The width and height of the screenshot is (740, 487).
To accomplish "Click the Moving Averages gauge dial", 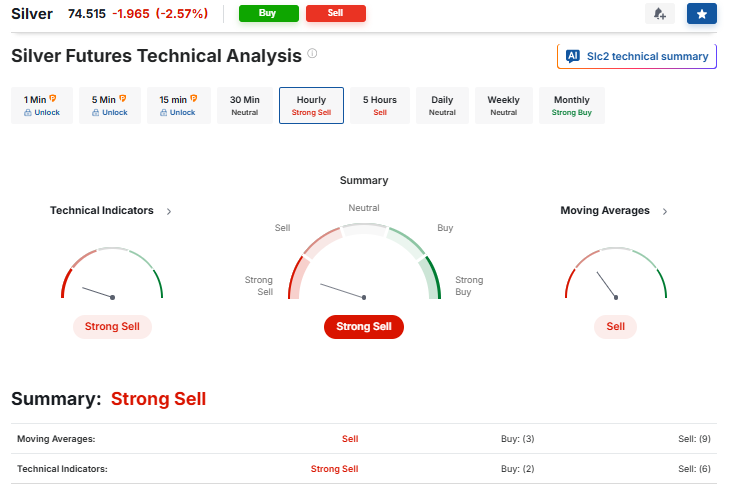I will pos(616,274).
